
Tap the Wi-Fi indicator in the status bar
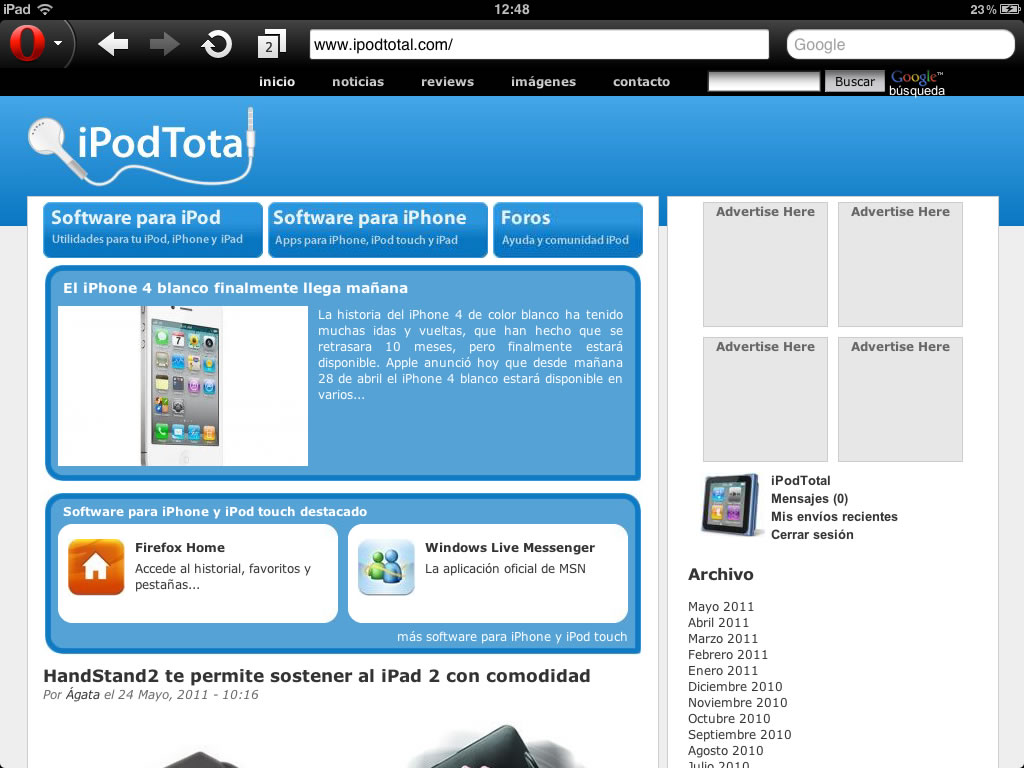(x=45, y=9)
